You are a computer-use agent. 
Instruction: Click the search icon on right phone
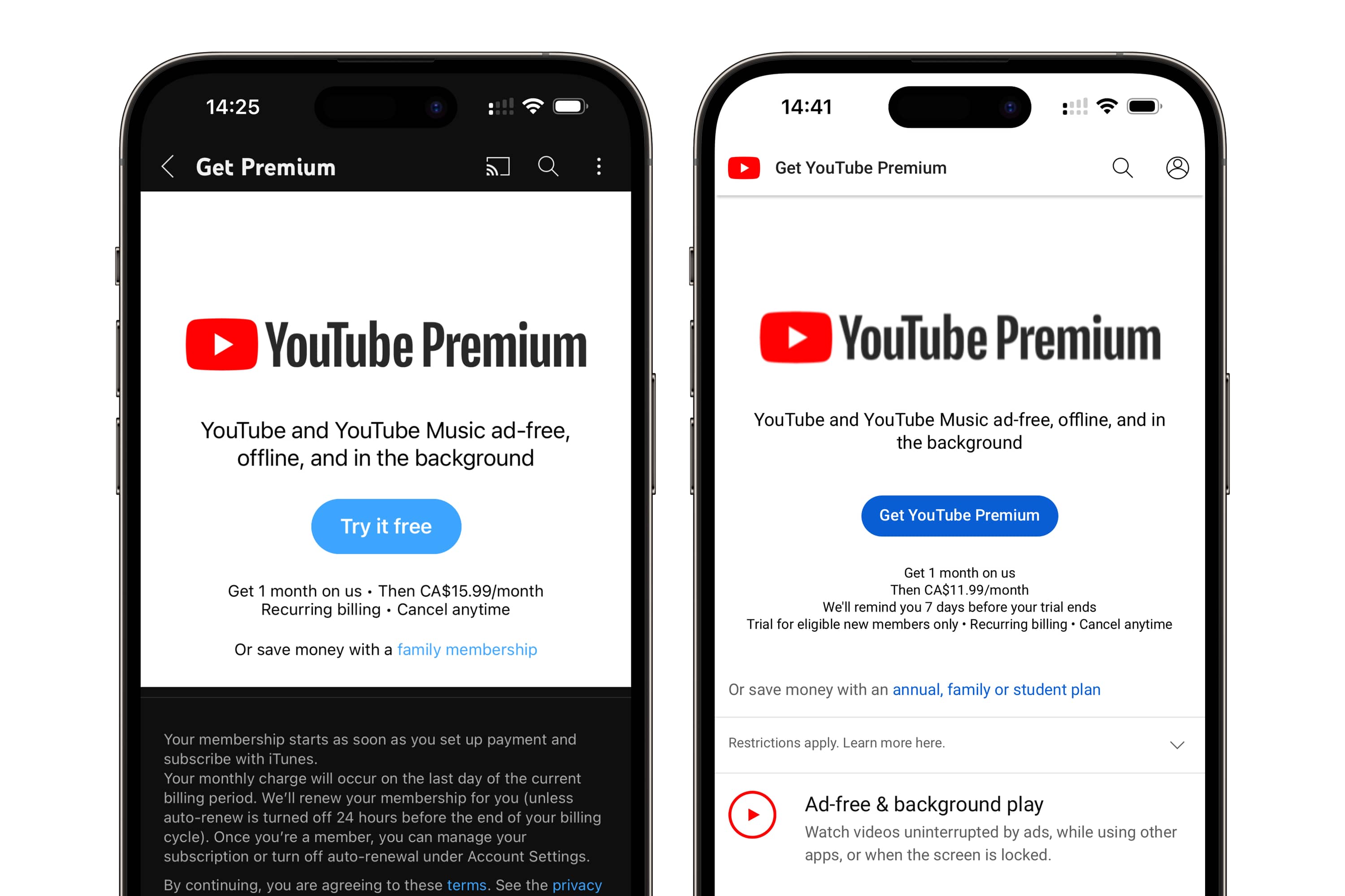tap(1122, 167)
